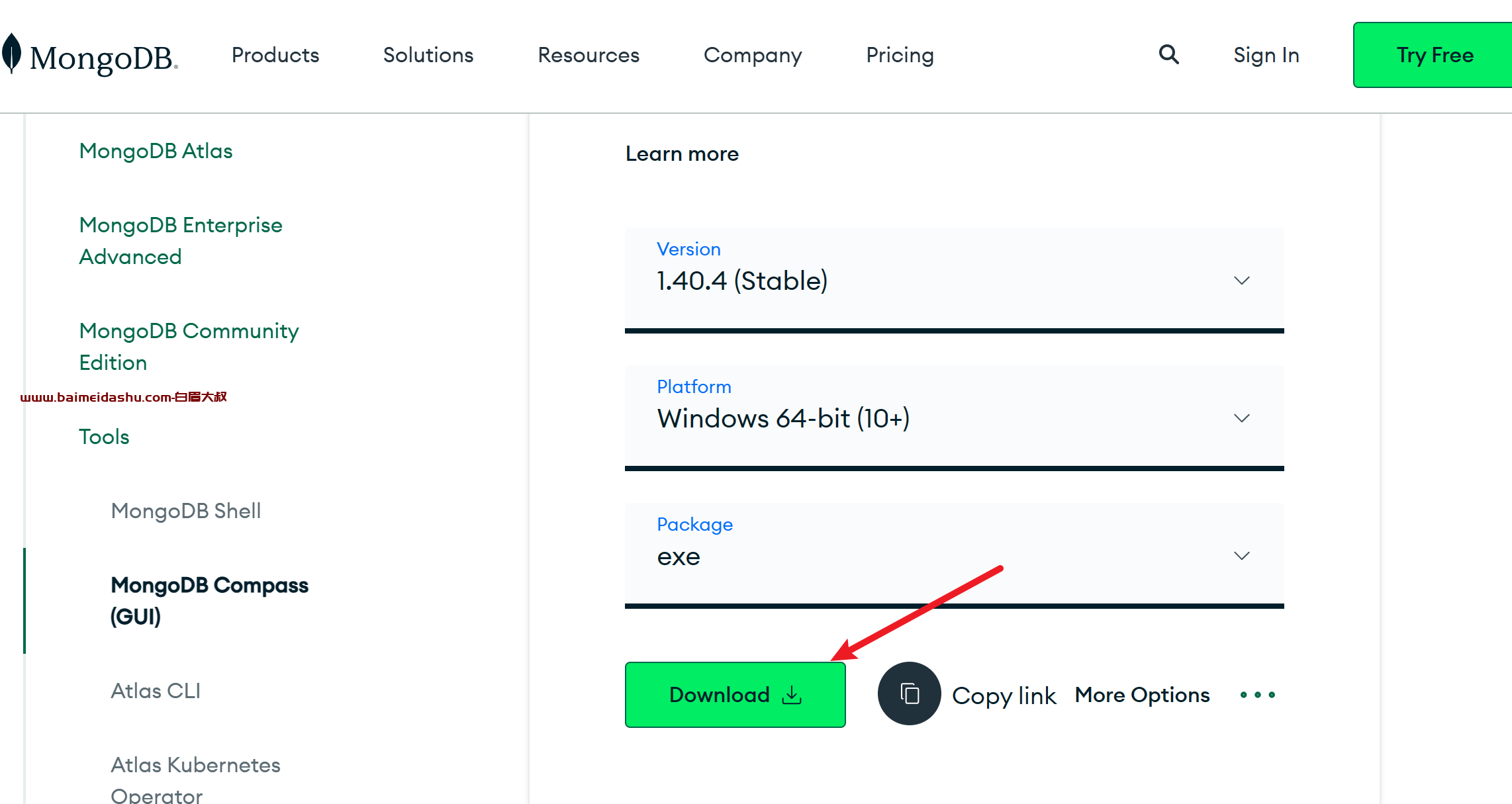The height and width of the screenshot is (804, 1512).
Task: Click the More Options text
Action: coord(1142,695)
